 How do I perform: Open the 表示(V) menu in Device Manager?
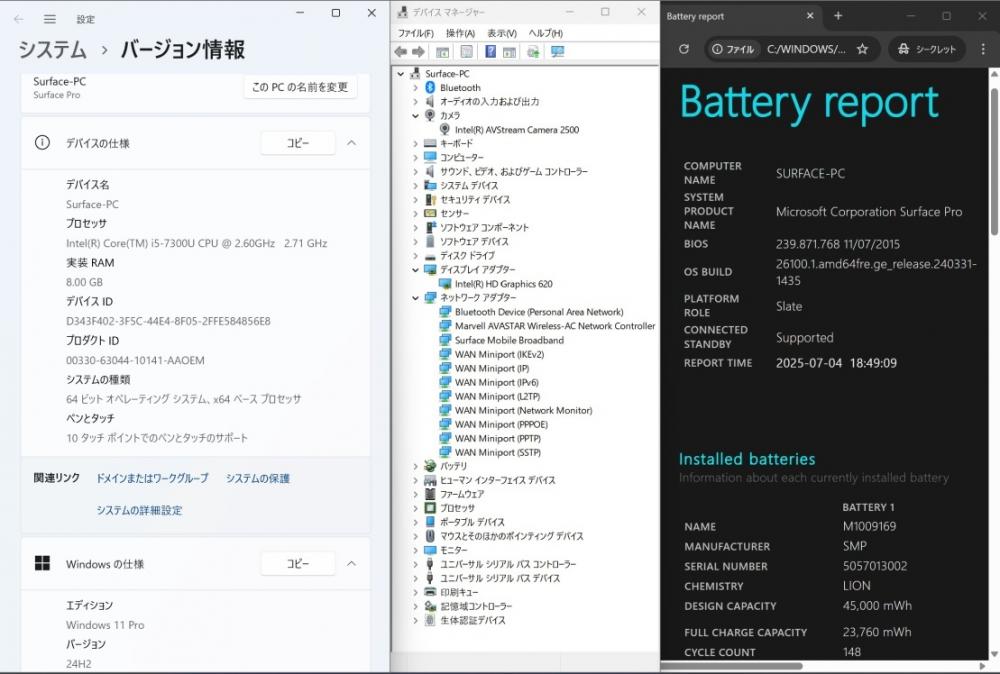point(502,33)
